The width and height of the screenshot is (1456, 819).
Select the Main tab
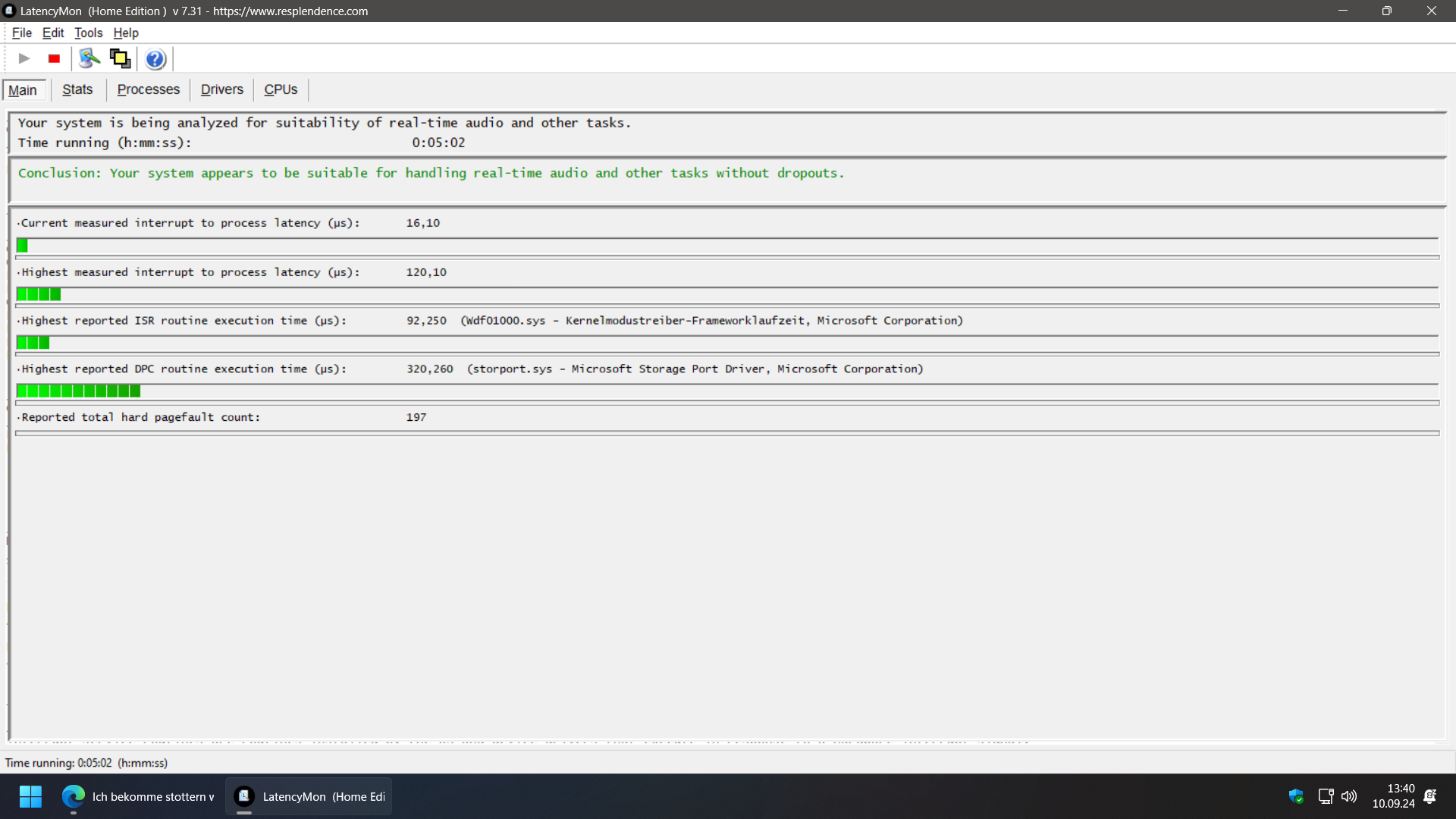23,90
